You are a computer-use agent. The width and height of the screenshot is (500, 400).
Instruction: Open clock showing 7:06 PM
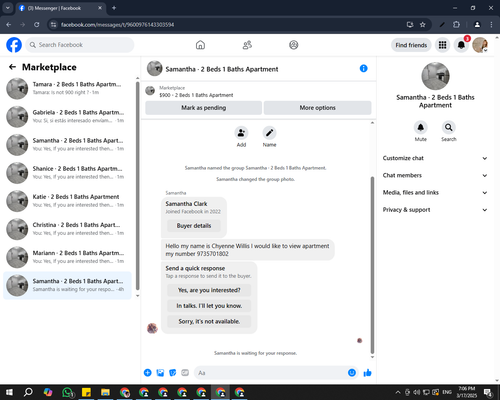tap(467, 392)
